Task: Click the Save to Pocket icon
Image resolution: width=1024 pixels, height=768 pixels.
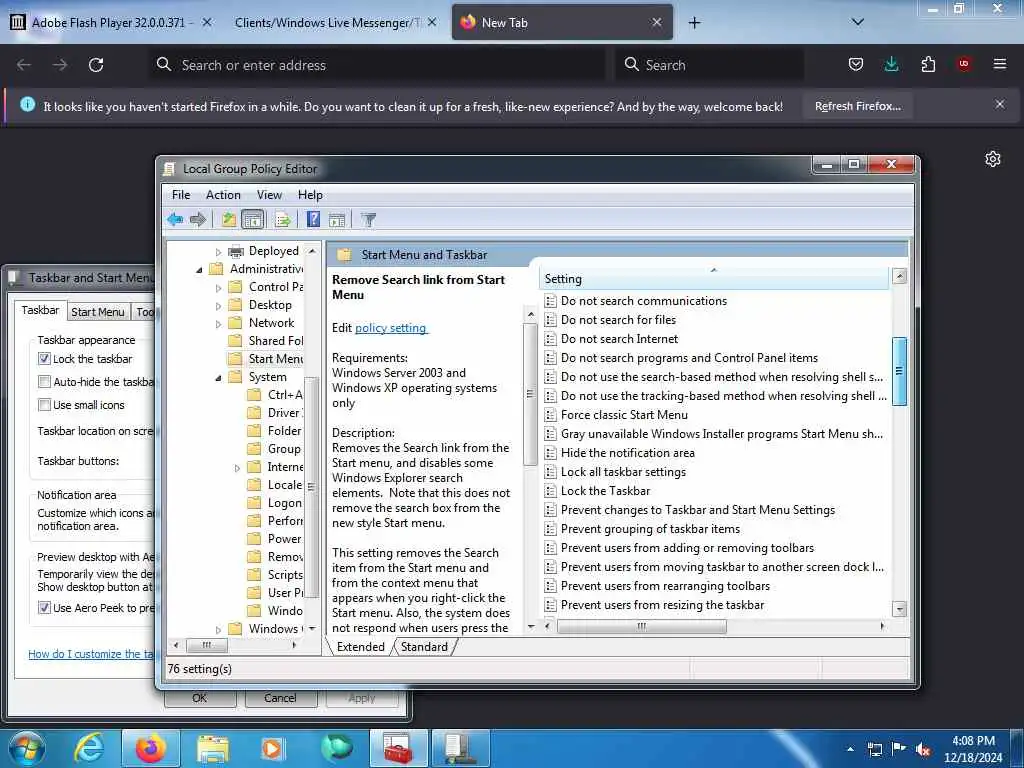Action: (x=856, y=64)
